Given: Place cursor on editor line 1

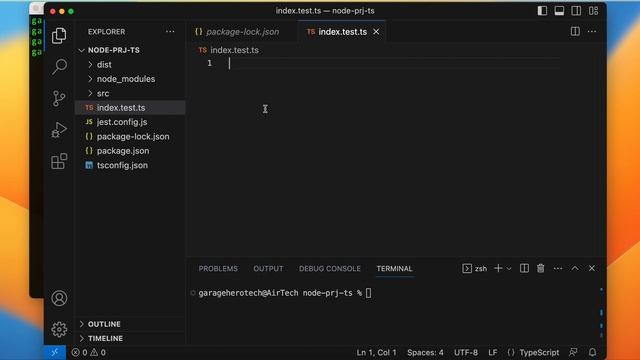Looking at the screenshot, I should coord(394,63).
